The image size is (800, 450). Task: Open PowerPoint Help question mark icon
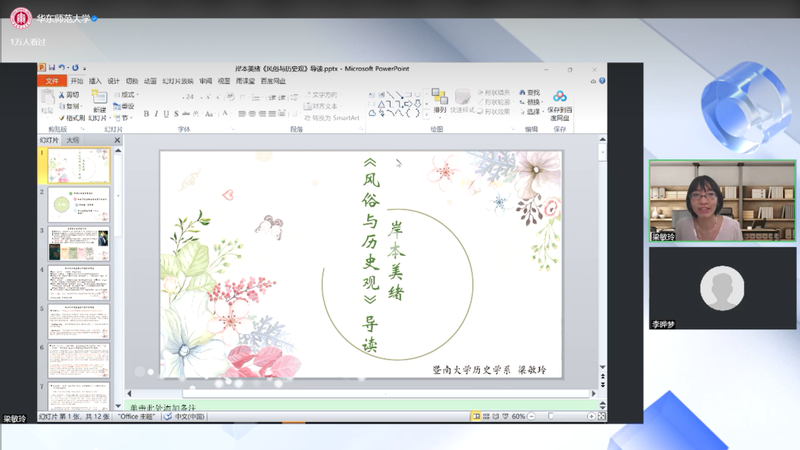tap(602, 81)
